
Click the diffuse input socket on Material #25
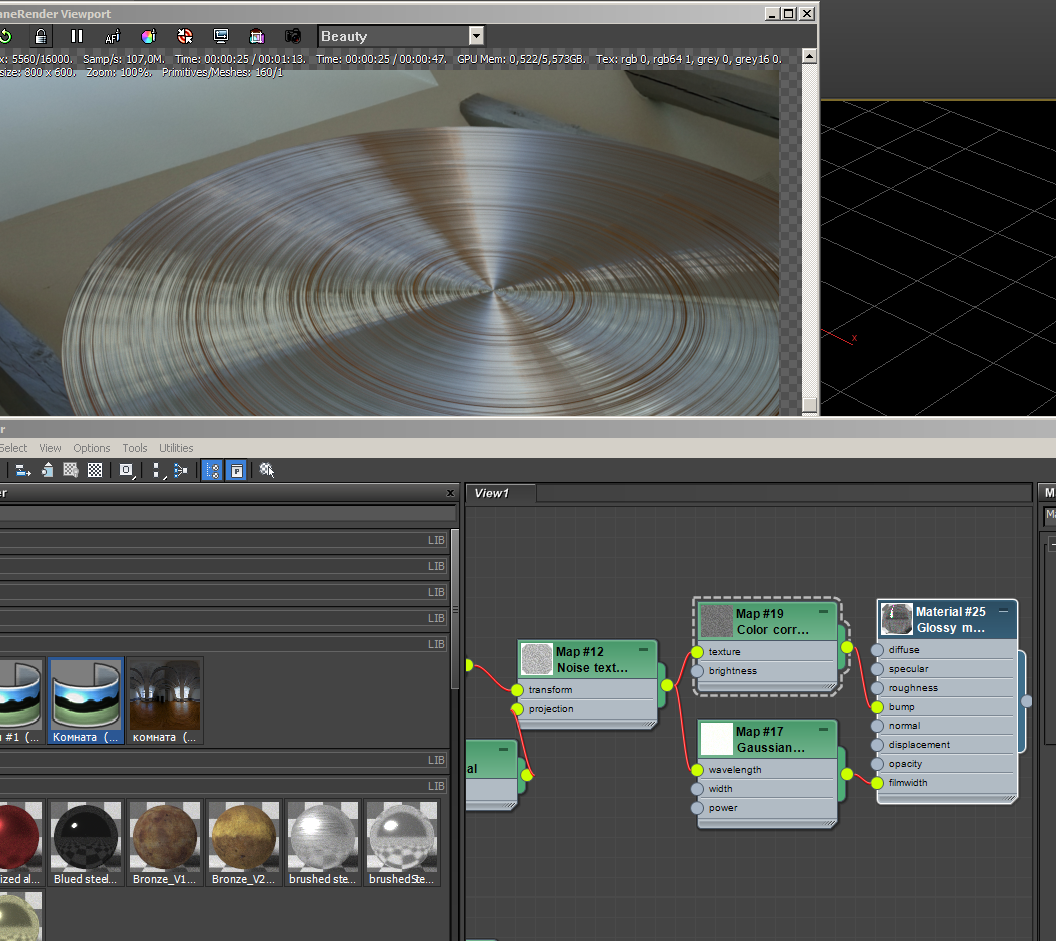pos(877,650)
